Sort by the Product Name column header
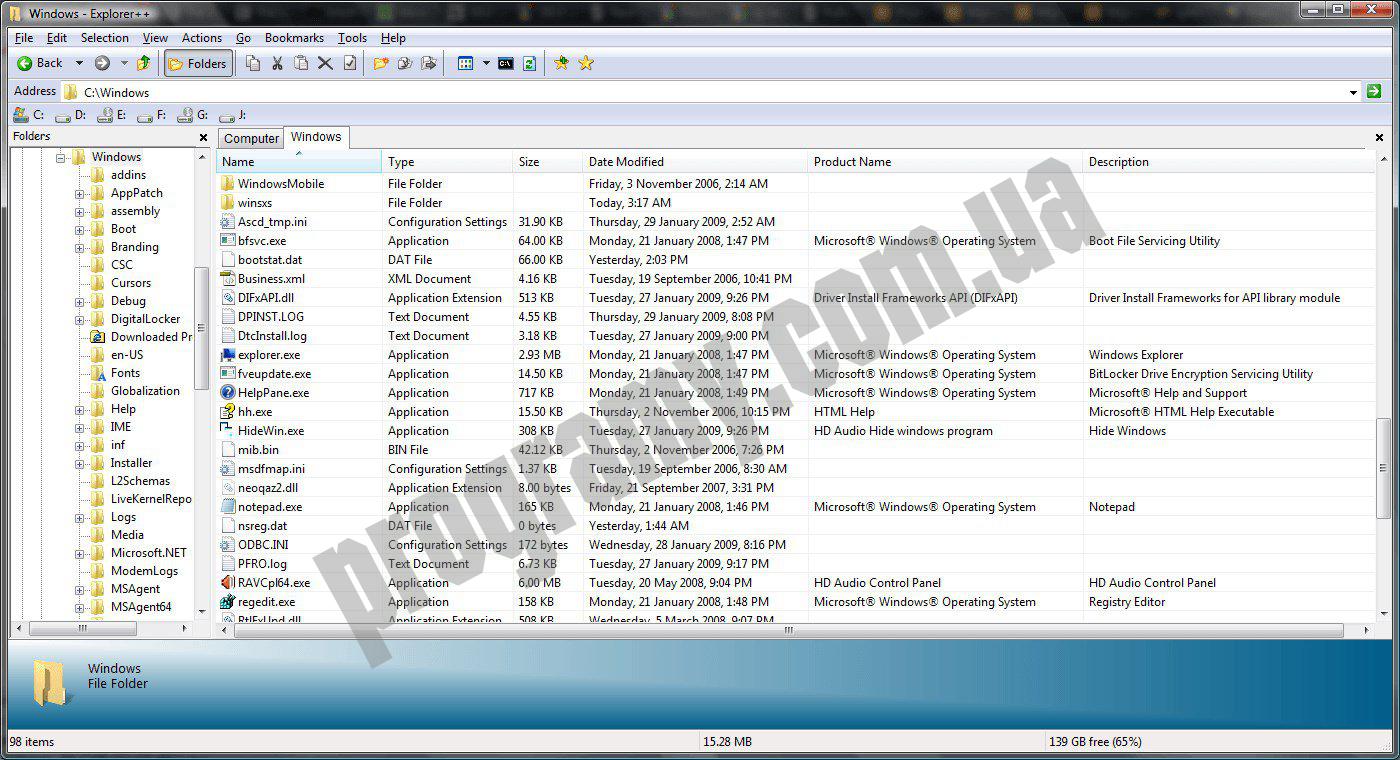This screenshot has width=1400, height=760. tap(945, 162)
